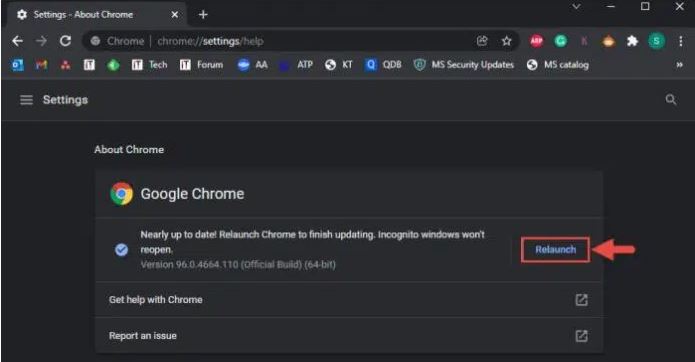Screen dimensions: 695x362
Task: Open the Settings hamburger menu
Action: (x=27, y=100)
